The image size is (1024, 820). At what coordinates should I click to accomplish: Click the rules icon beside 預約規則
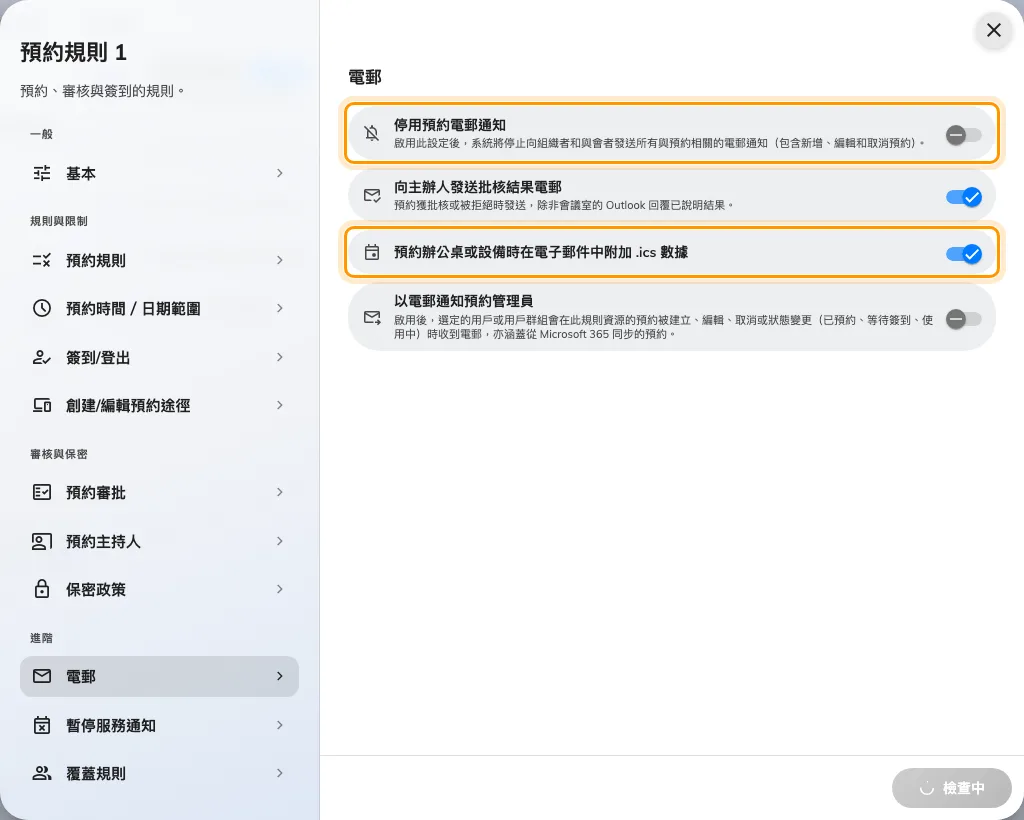tap(42, 260)
